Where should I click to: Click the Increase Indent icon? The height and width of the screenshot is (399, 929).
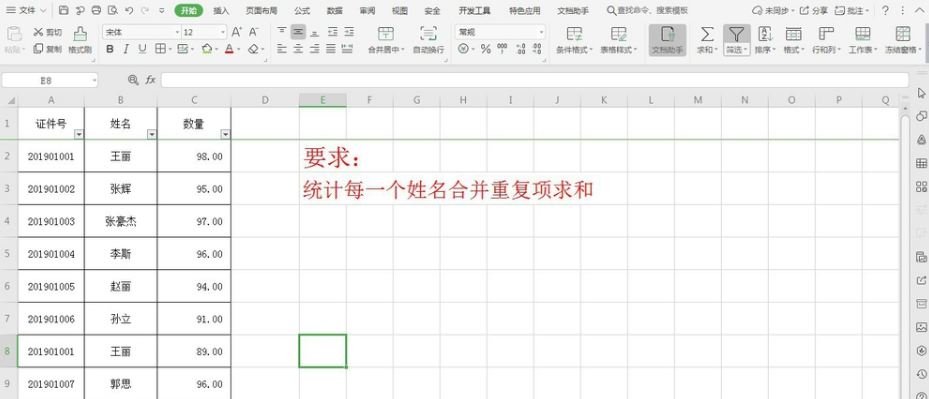pos(349,32)
